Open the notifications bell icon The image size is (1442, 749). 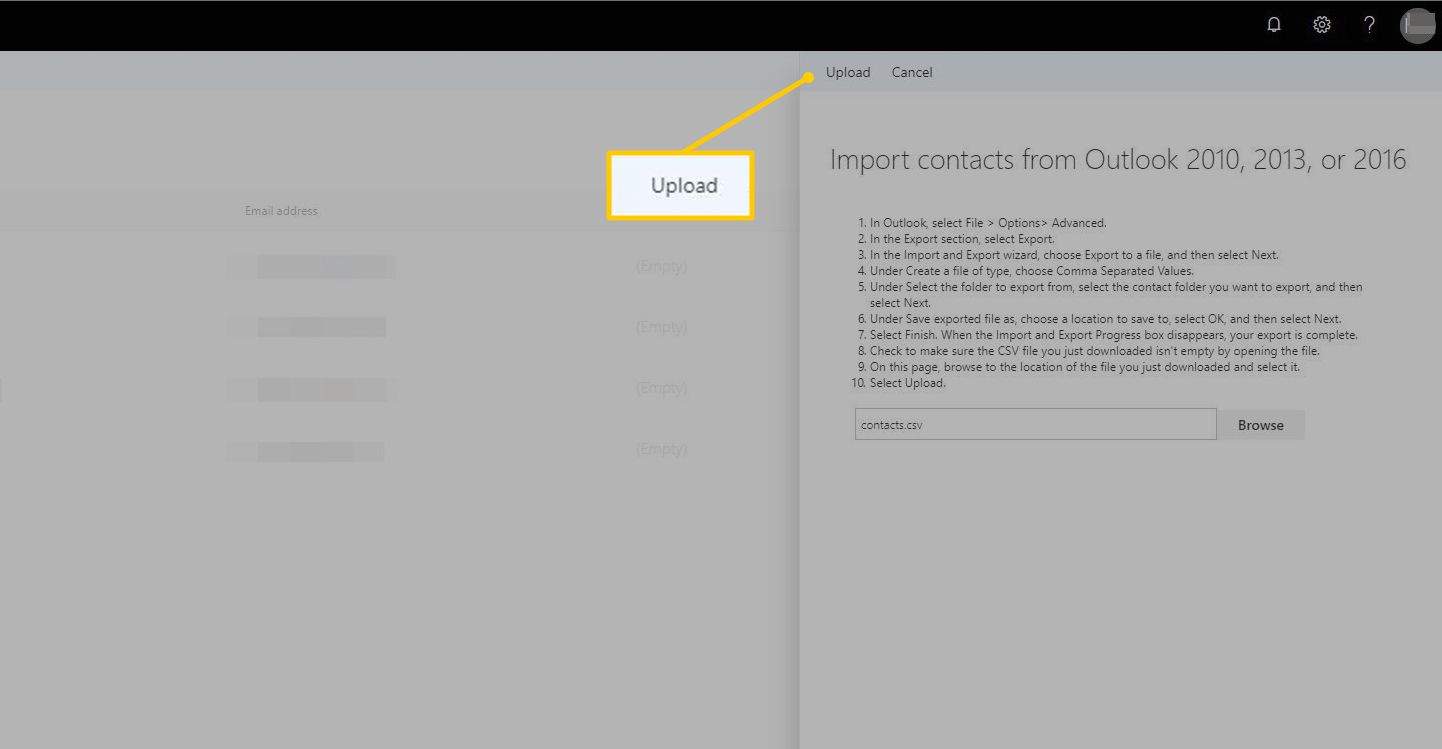coord(1274,25)
